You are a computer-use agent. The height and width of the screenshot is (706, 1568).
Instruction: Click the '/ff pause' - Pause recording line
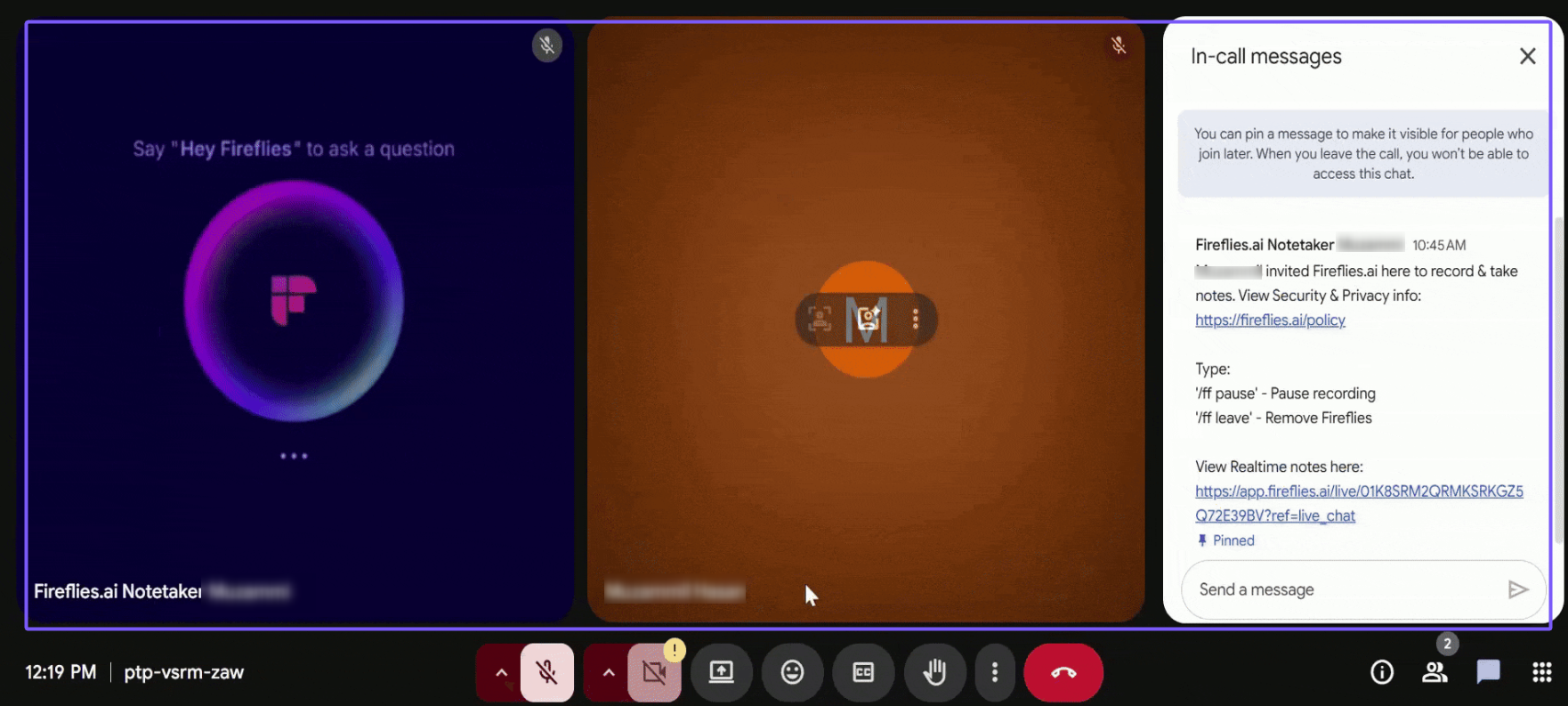coord(1285,394)
